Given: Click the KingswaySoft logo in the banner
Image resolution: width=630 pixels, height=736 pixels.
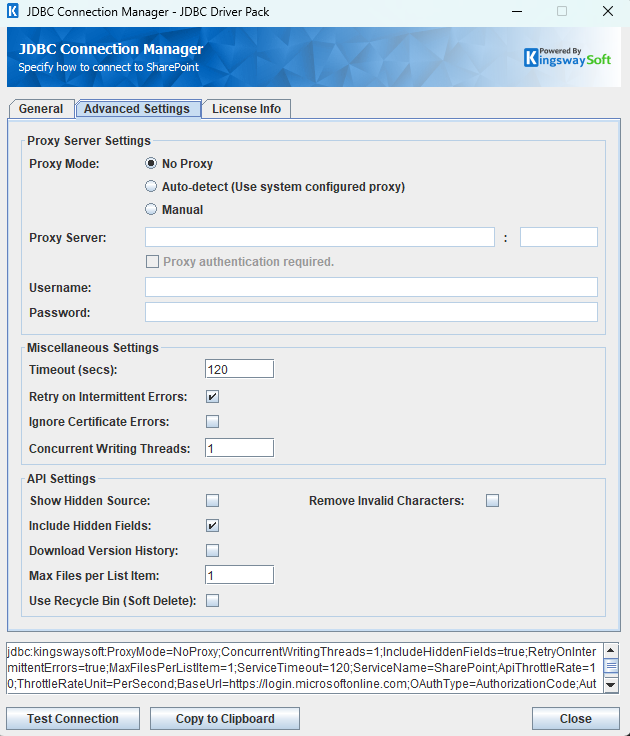Looking at the screenshot, I should pyautogui.click(x=567, y=57).
